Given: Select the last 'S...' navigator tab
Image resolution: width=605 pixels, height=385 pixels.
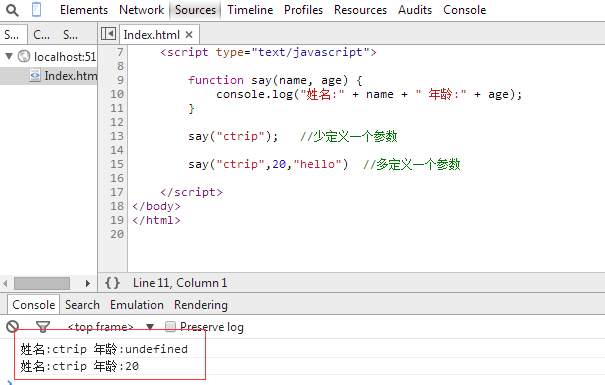Looking at the screenshot, I should (x=70, y=35).
